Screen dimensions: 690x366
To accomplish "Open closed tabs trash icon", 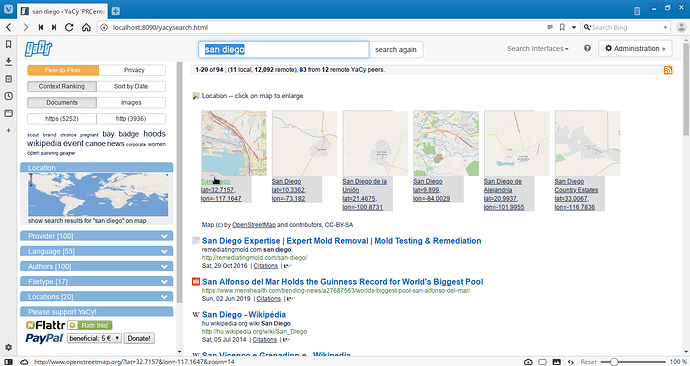I will 637,11.
